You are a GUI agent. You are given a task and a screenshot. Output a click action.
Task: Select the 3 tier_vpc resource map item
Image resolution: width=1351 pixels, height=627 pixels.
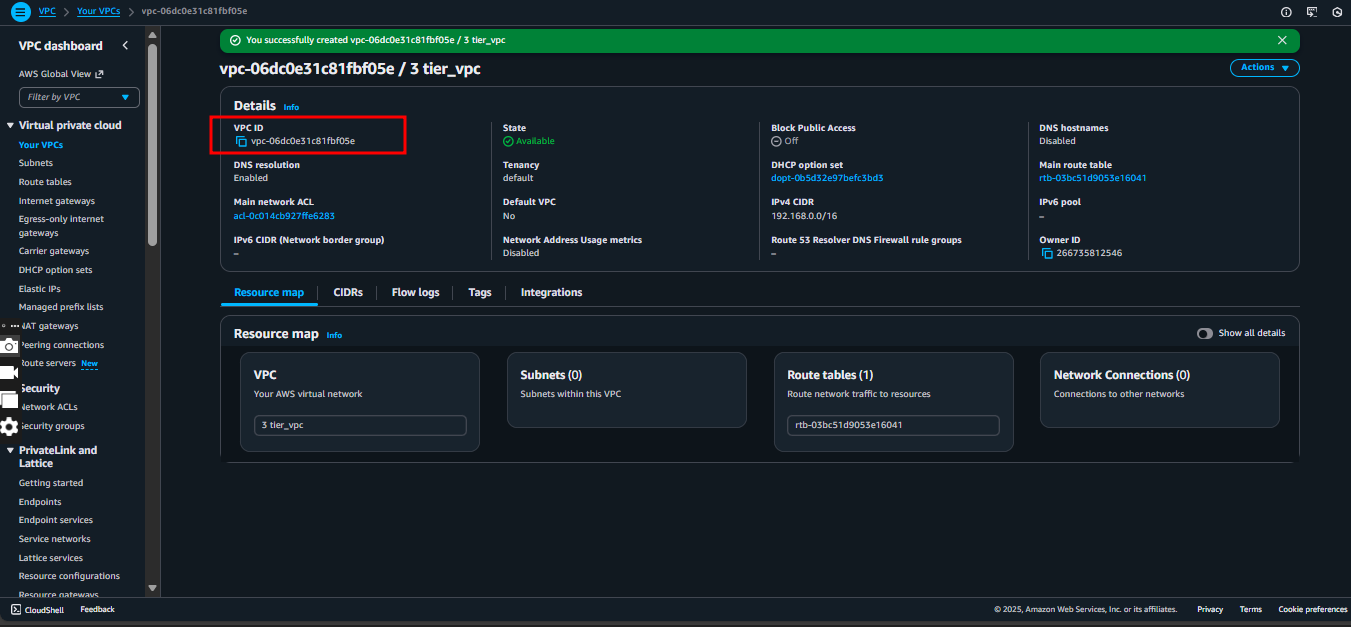(x=360, y=425)
